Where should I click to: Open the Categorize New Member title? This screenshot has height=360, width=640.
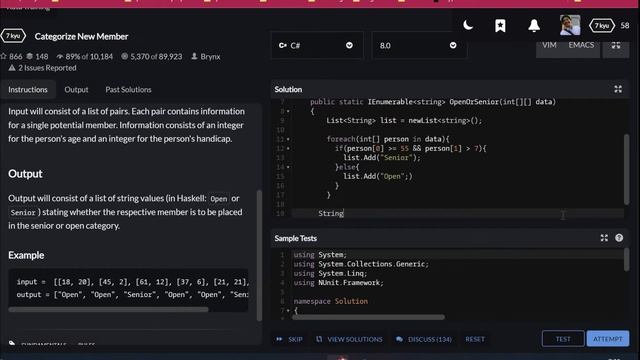coord(81,36)
